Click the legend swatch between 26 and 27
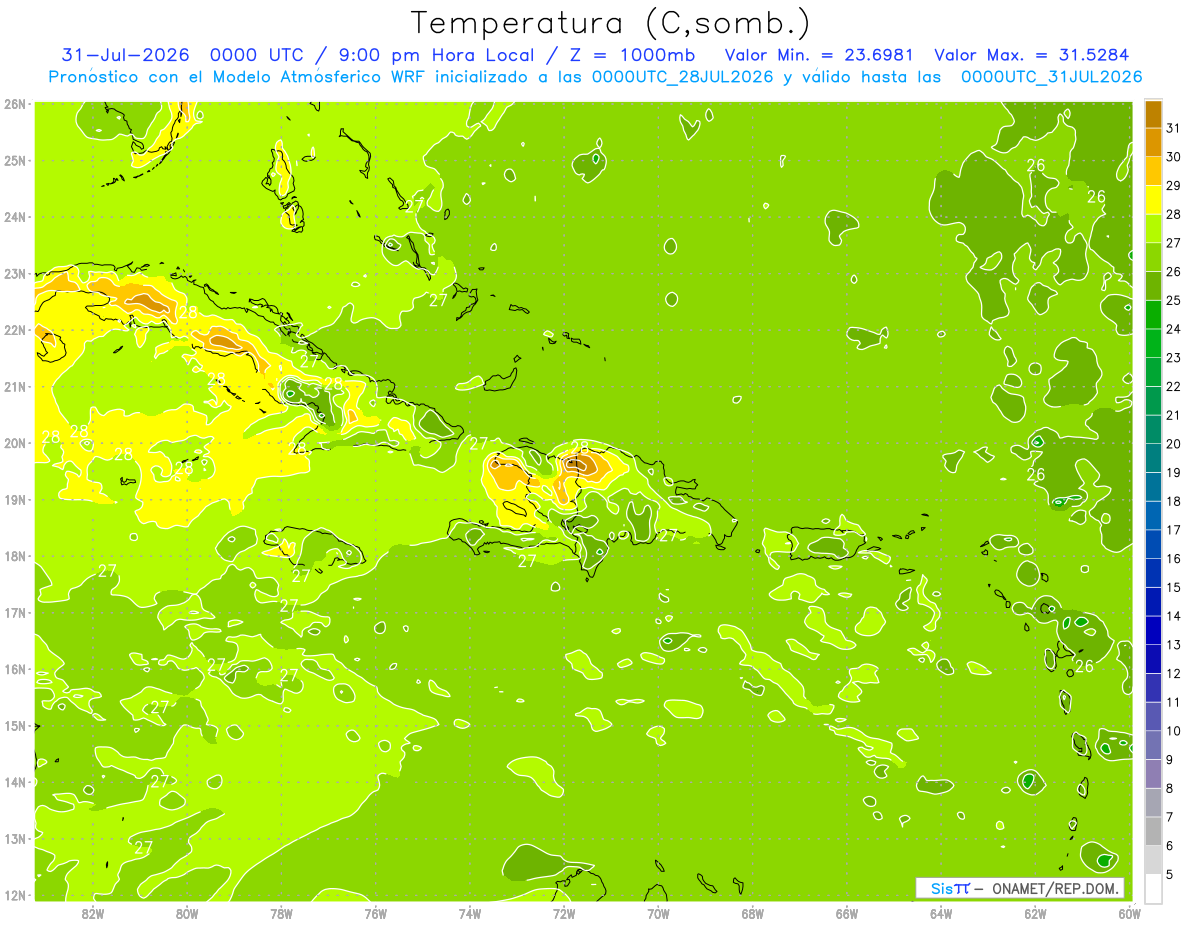Image resolution: width=1200 pixels, height=927 pixels. [1153, 257]
